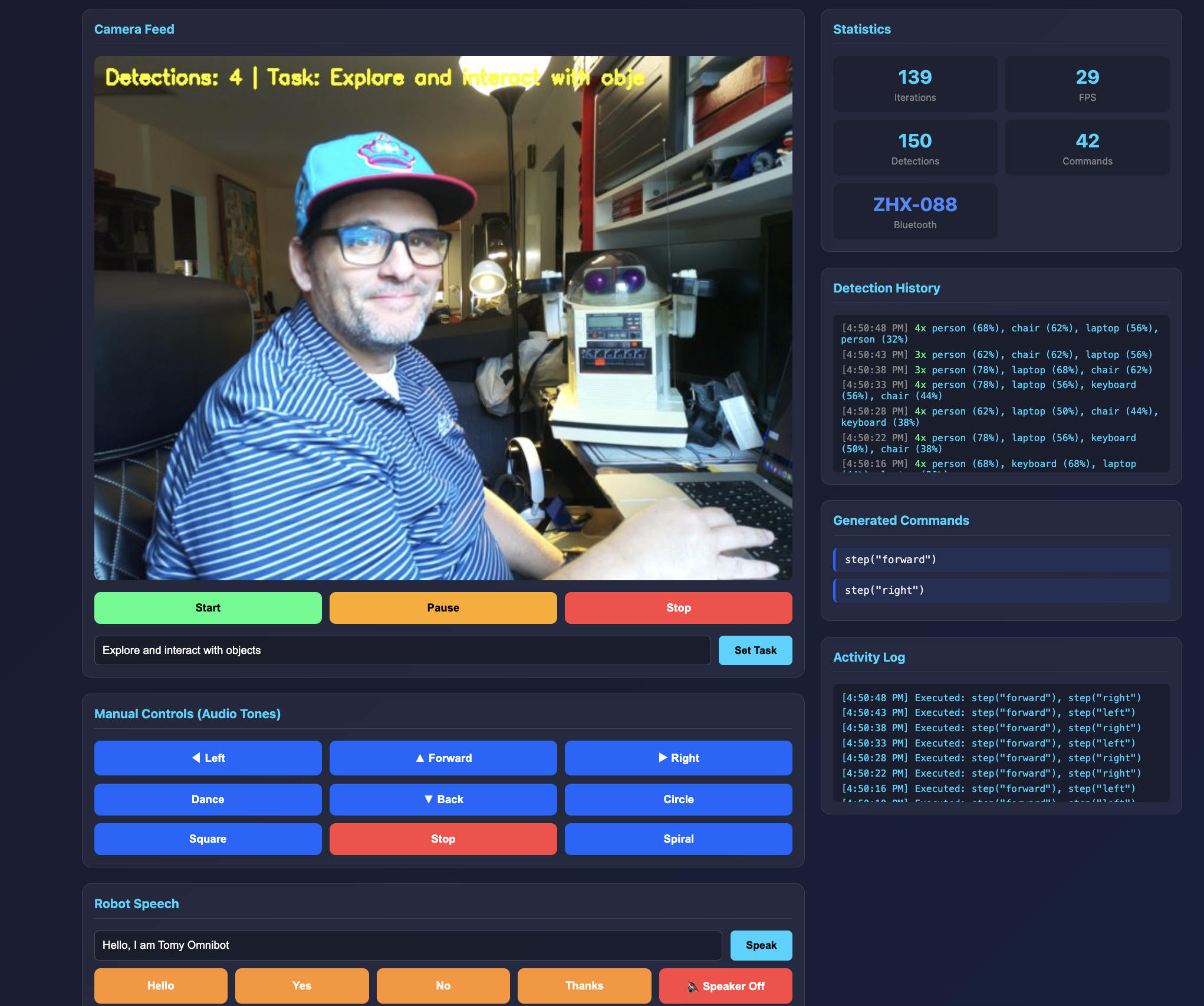
Task: Stop the robot using the red Stop button
Action: [678, 607]
